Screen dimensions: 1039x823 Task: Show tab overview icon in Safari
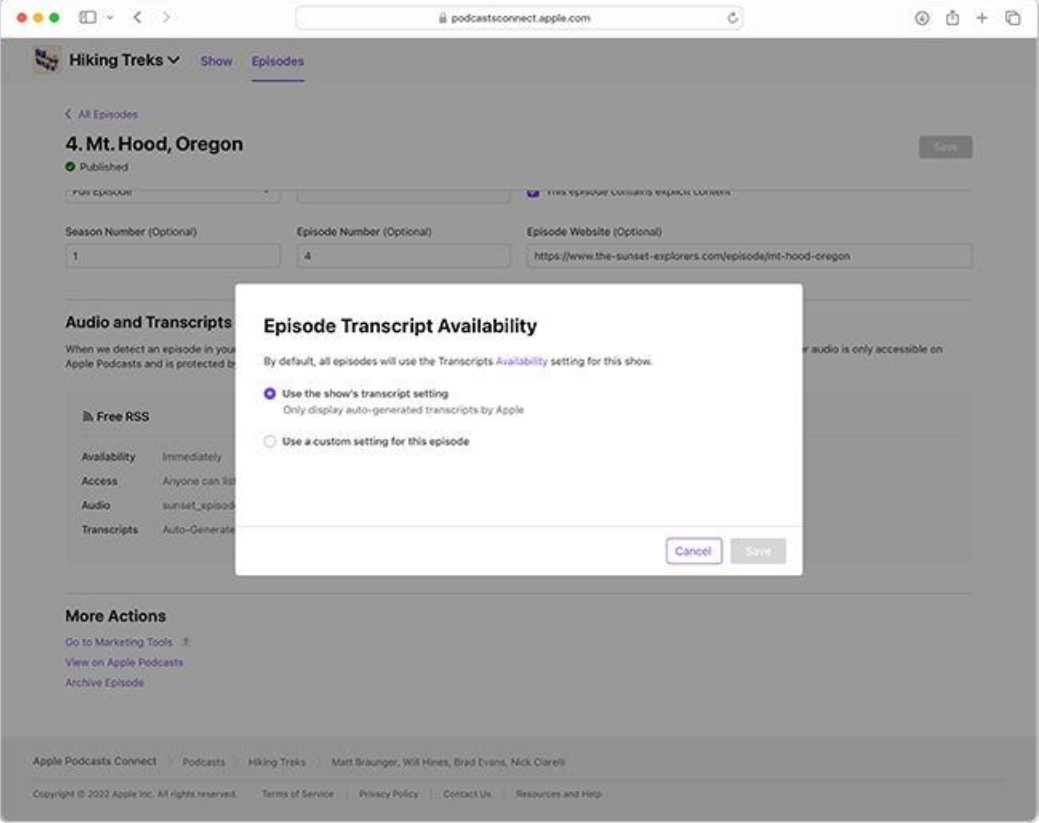[x=1012, y=18]
